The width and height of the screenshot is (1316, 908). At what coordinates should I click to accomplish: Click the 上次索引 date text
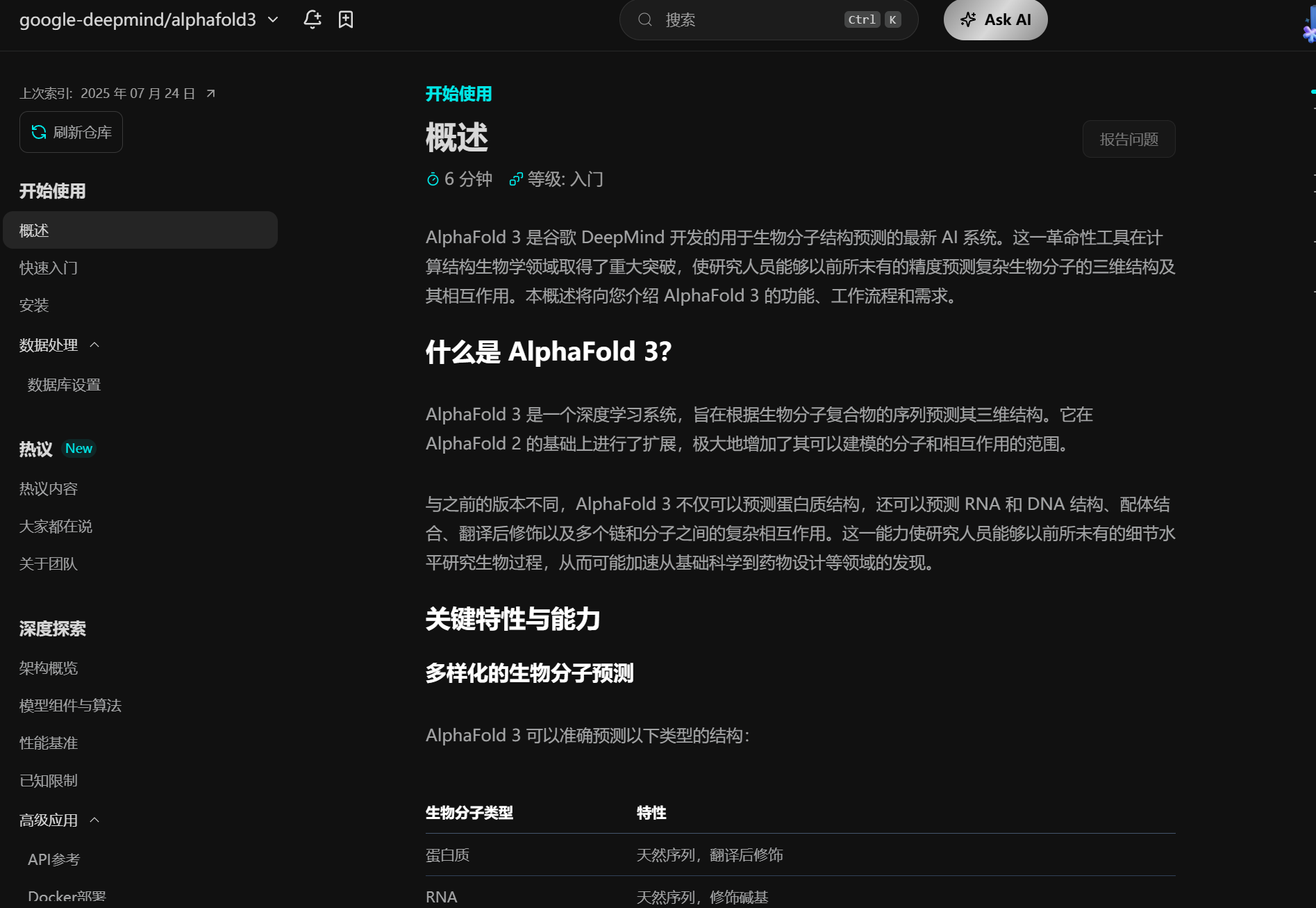click(x=108, y=93)
